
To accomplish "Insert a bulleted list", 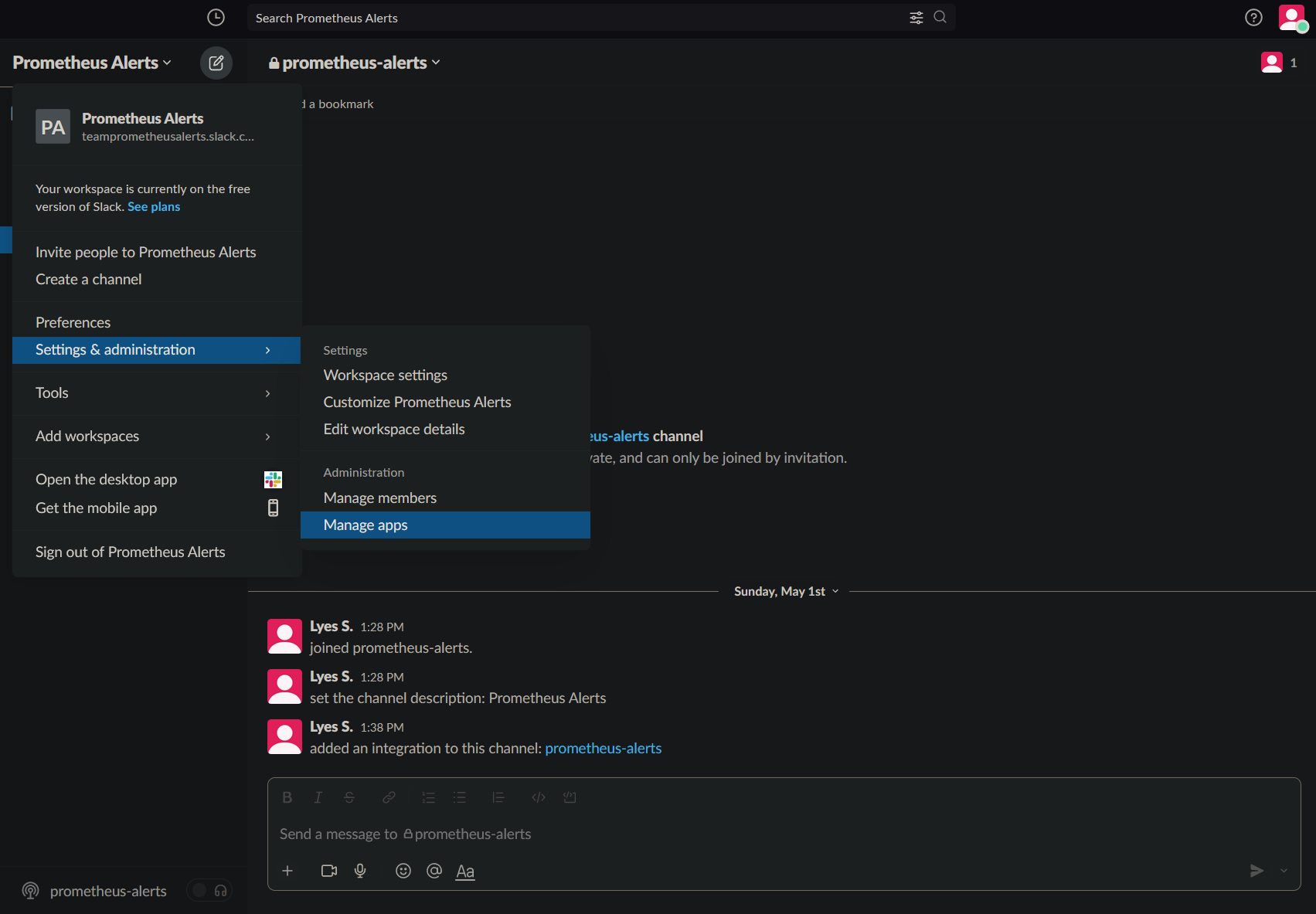I will point(460,797).
